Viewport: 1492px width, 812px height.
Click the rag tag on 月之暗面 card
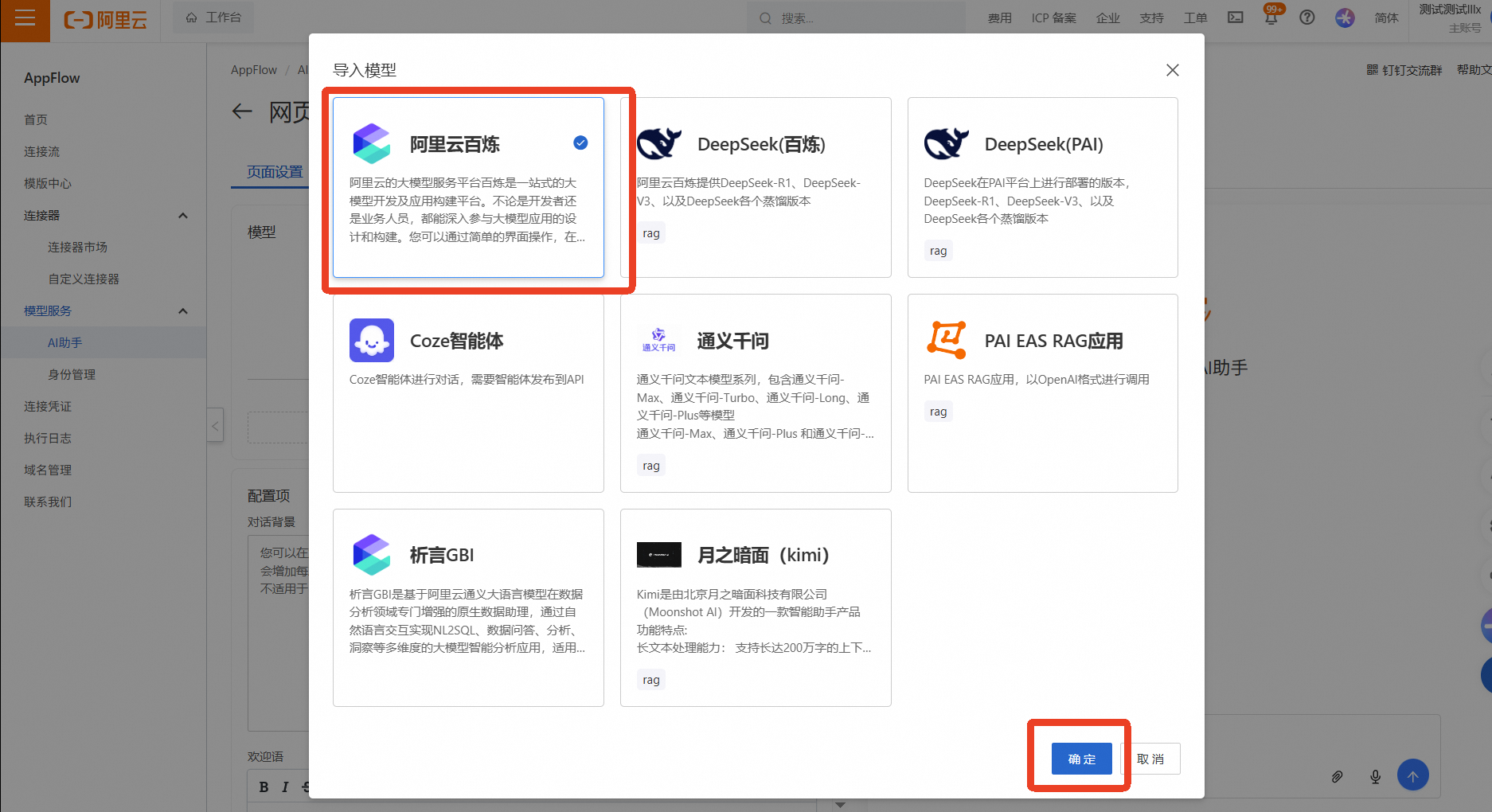651,680
